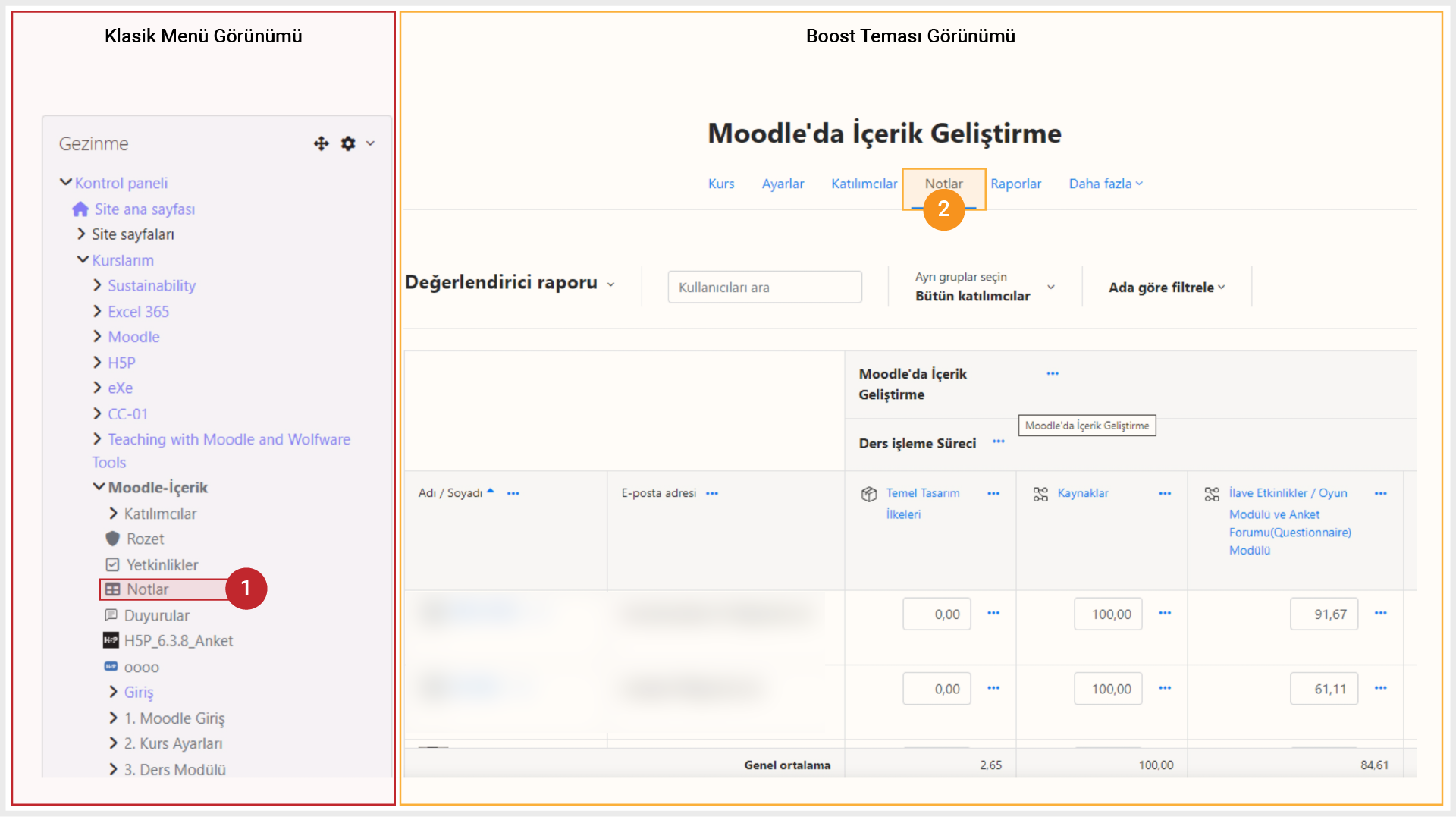This screenshot has height=817, width=1456.
Task: Open the Teaching with Moodle and Wolfware Tools link
Action: click(221, 451)
